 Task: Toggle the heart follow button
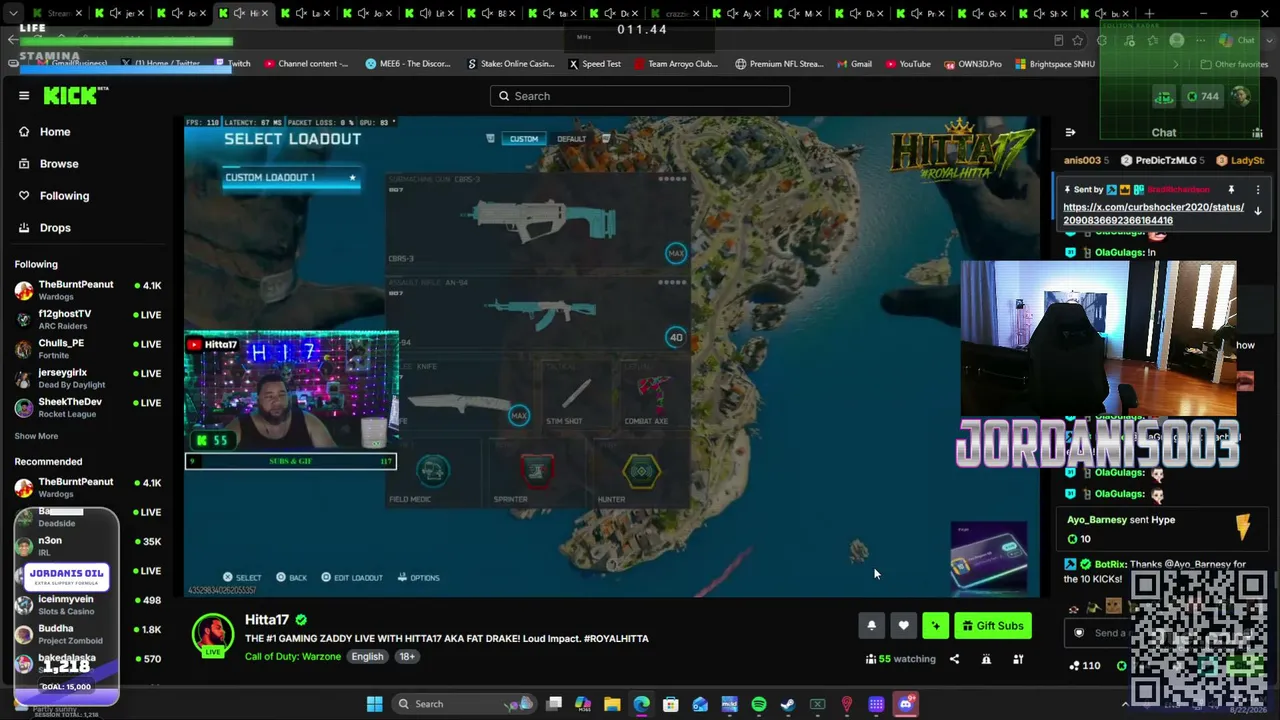click(903, 626)
